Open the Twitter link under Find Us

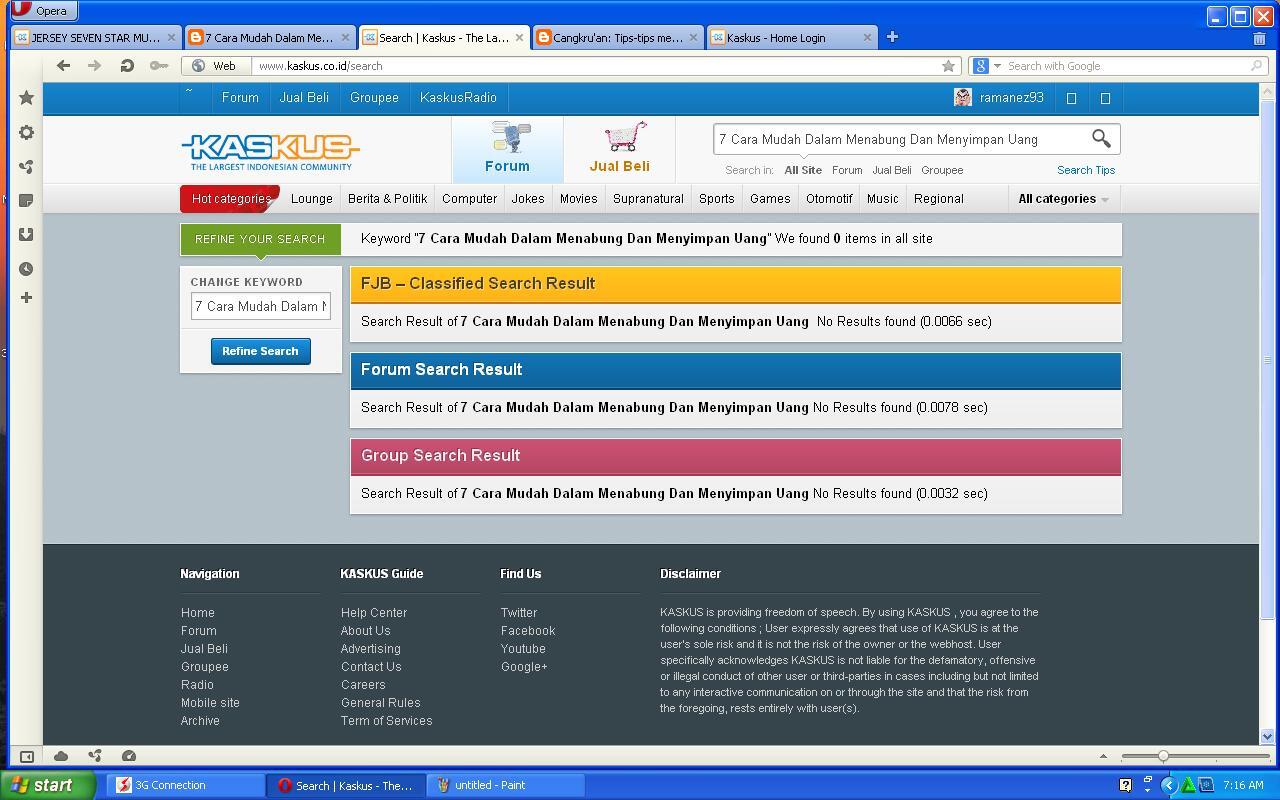[x=519, y=613]
